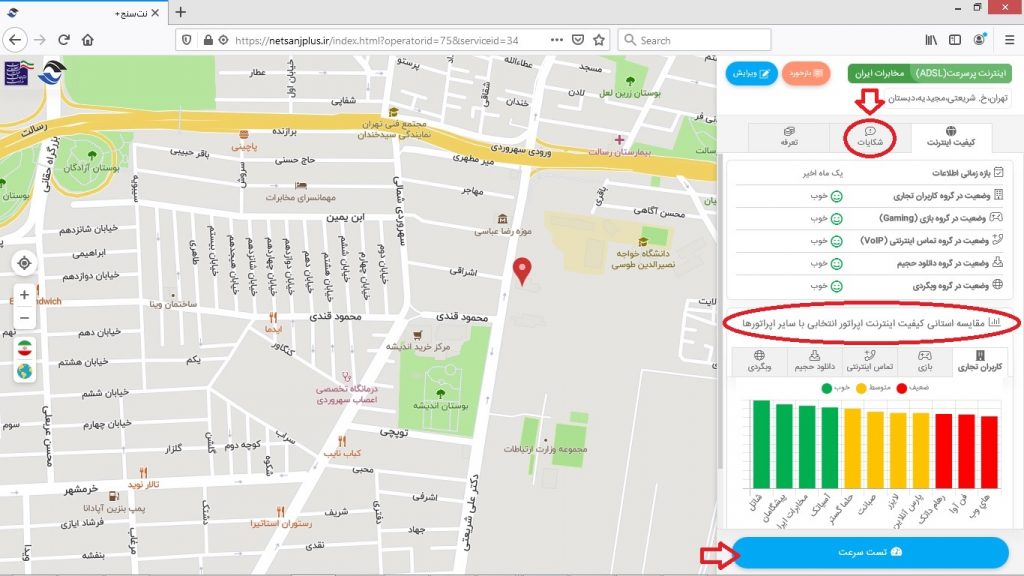Screen dimensions: 1024x576
Task: Select the وبگردی browsing chart tab
Action: click(x=759, y=360)
